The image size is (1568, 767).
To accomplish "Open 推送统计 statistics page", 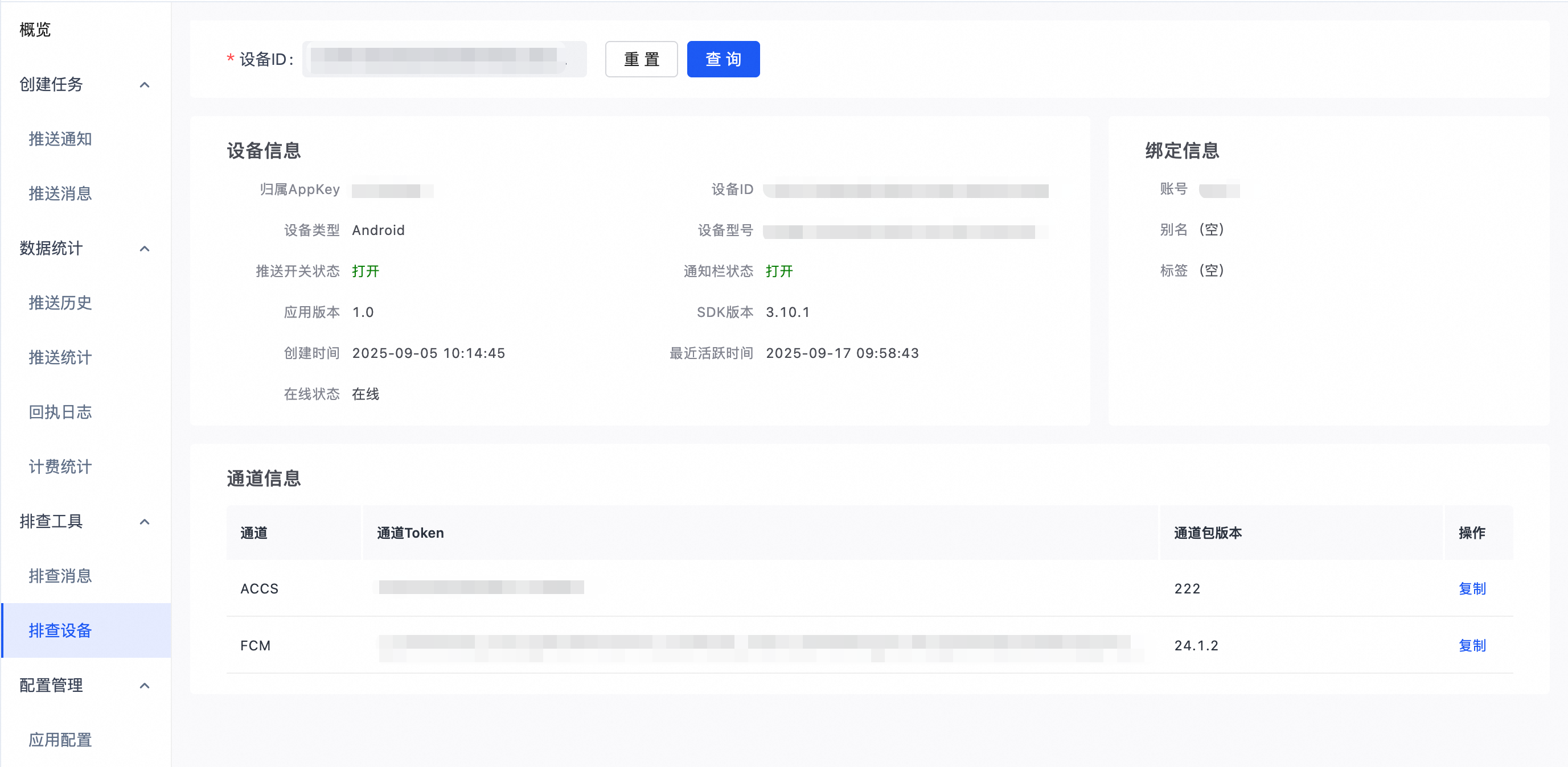I will (x=60, y=357).
